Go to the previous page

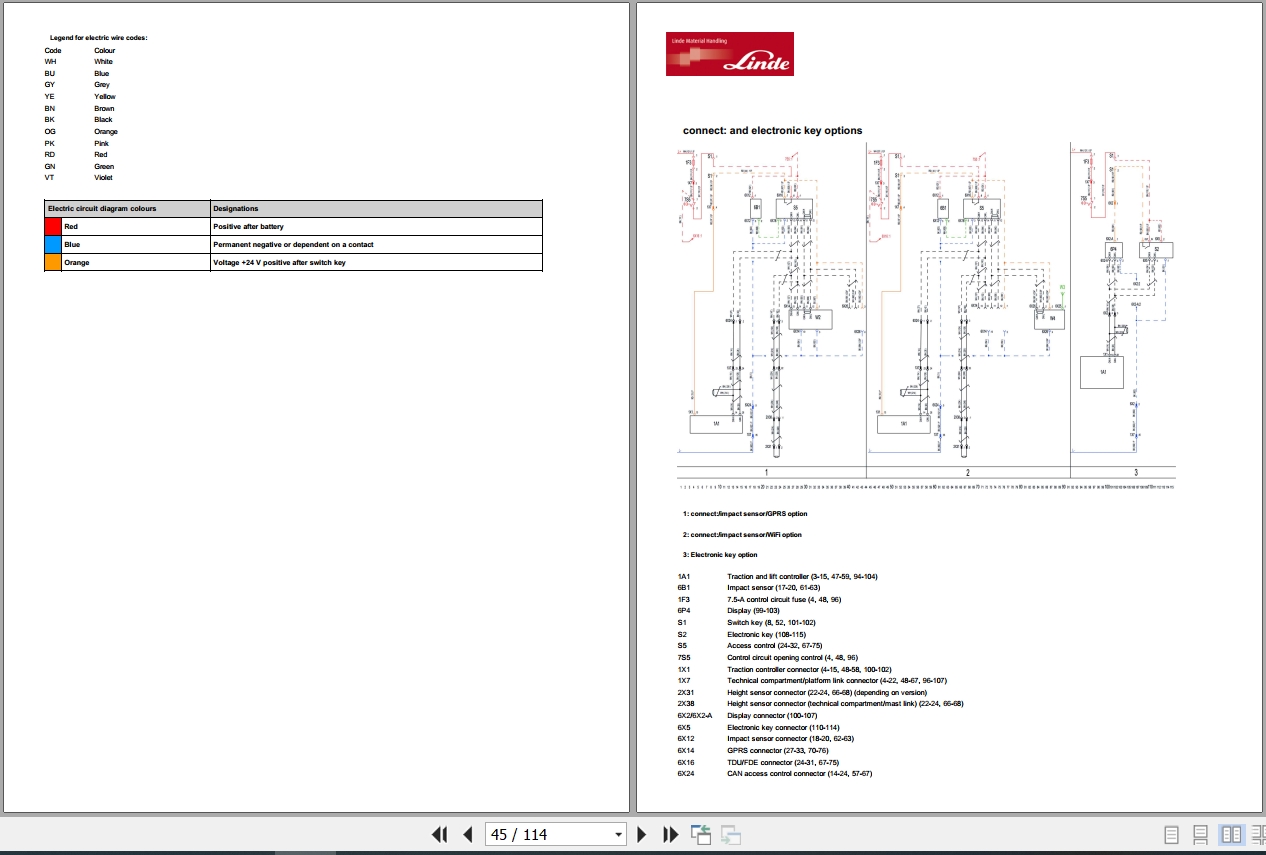(x=467, y=834)
